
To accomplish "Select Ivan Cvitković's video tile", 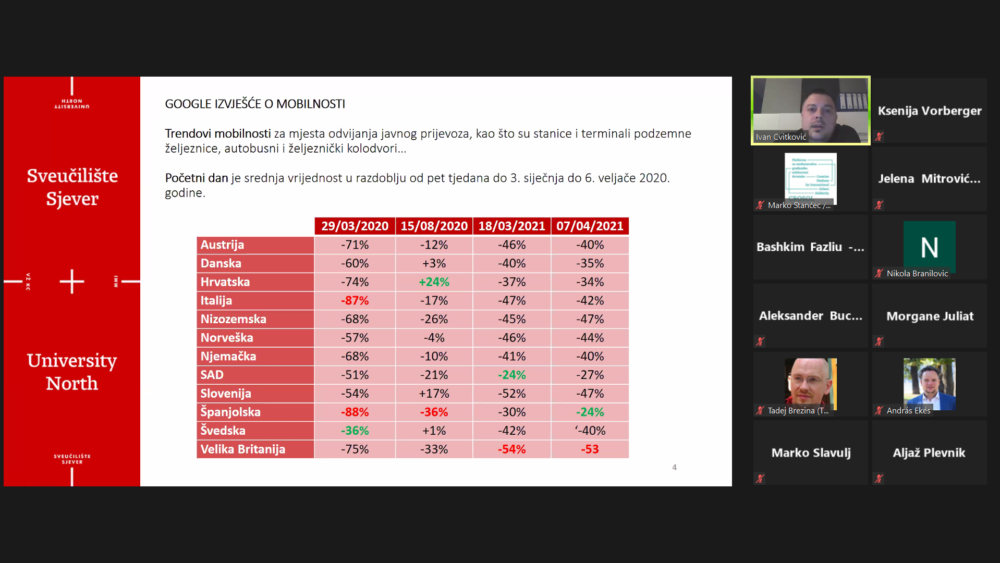I will [x=811, y=110].
